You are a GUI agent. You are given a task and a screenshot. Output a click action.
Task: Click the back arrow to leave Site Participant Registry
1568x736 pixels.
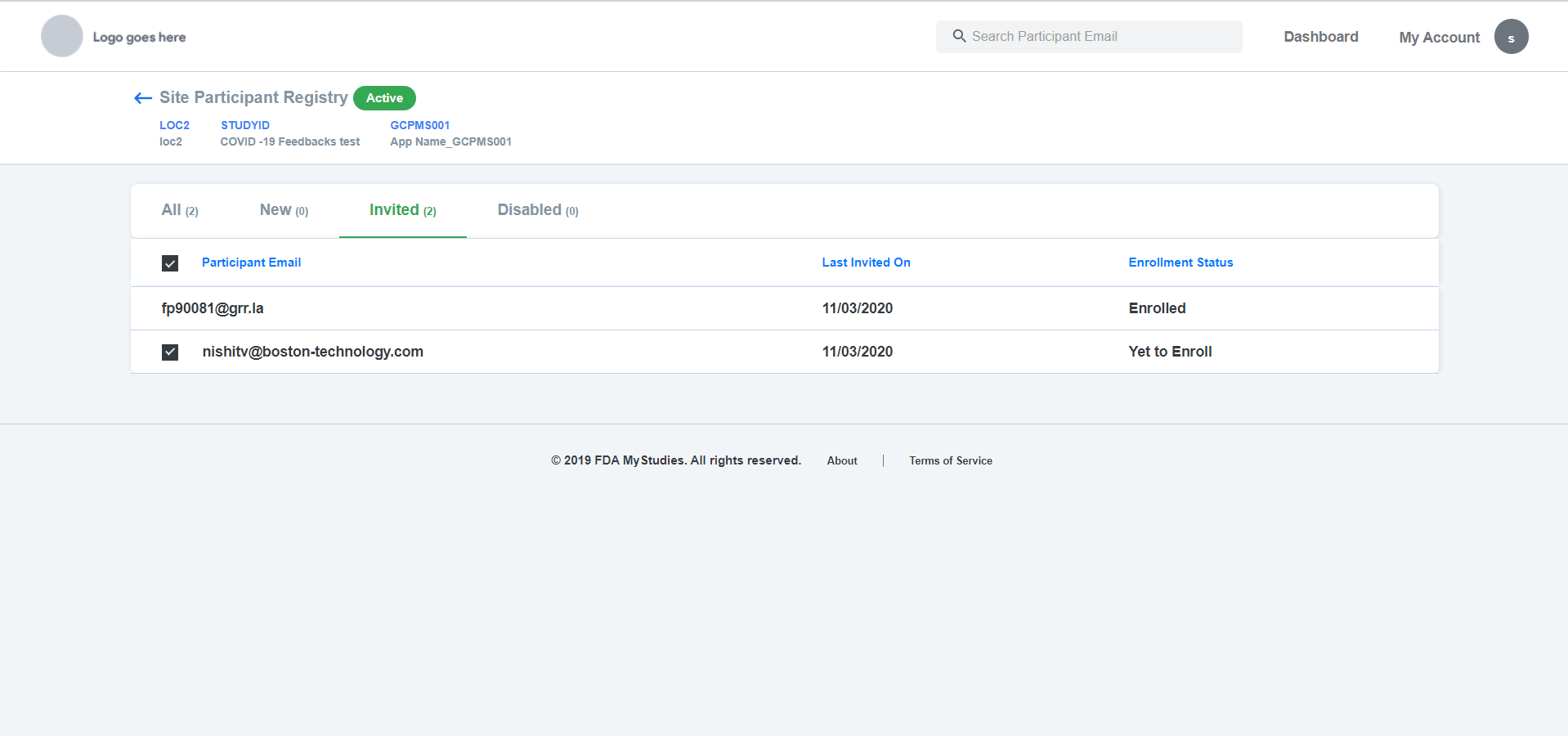tap(142, 97)
